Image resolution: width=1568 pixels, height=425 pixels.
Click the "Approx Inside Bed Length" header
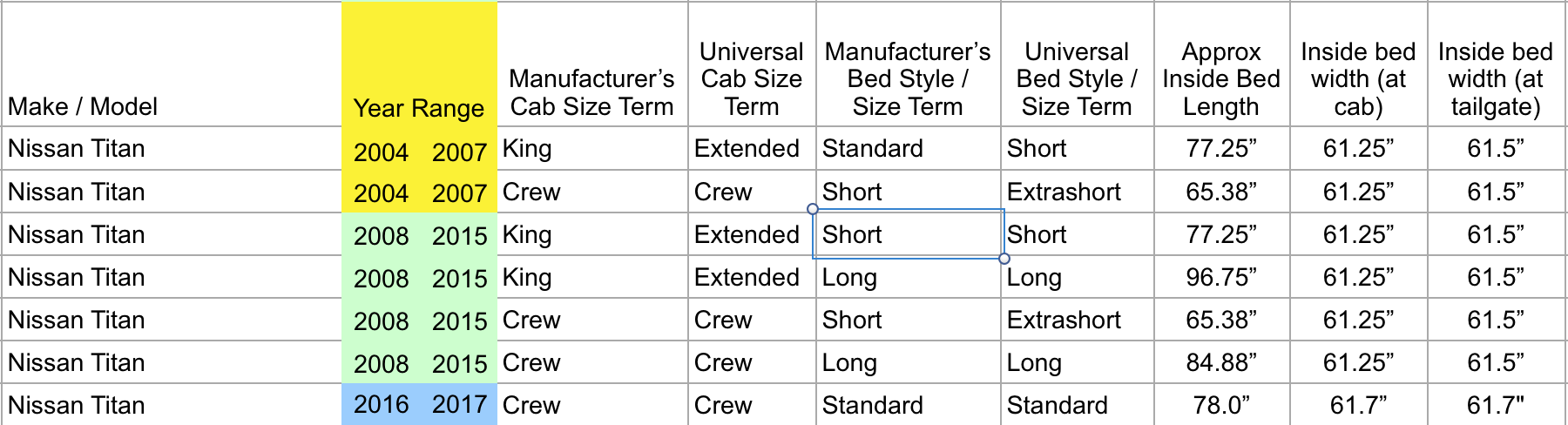pos(1220,79)
